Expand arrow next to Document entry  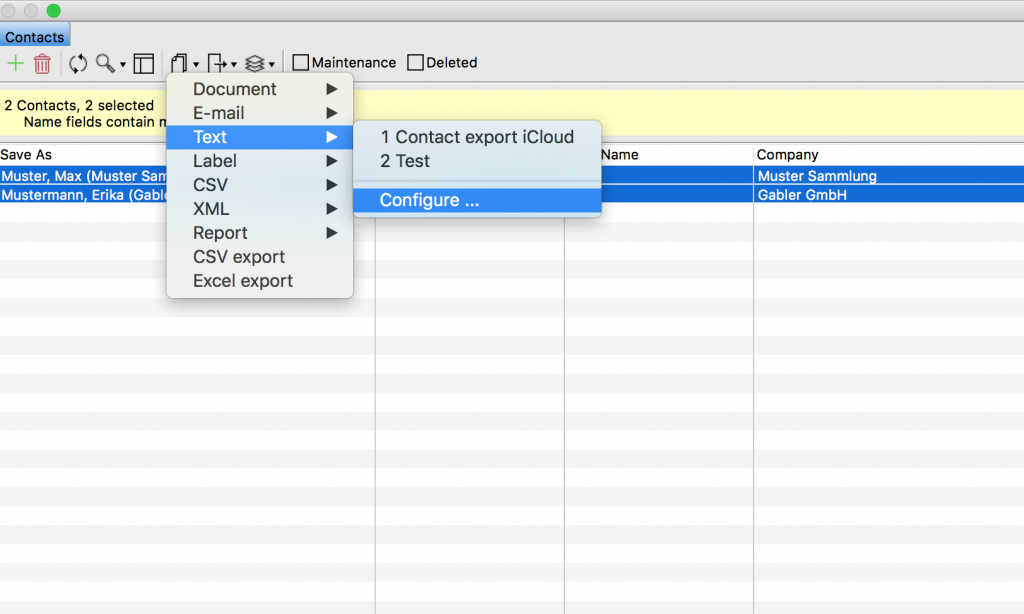tap(332, 89)
